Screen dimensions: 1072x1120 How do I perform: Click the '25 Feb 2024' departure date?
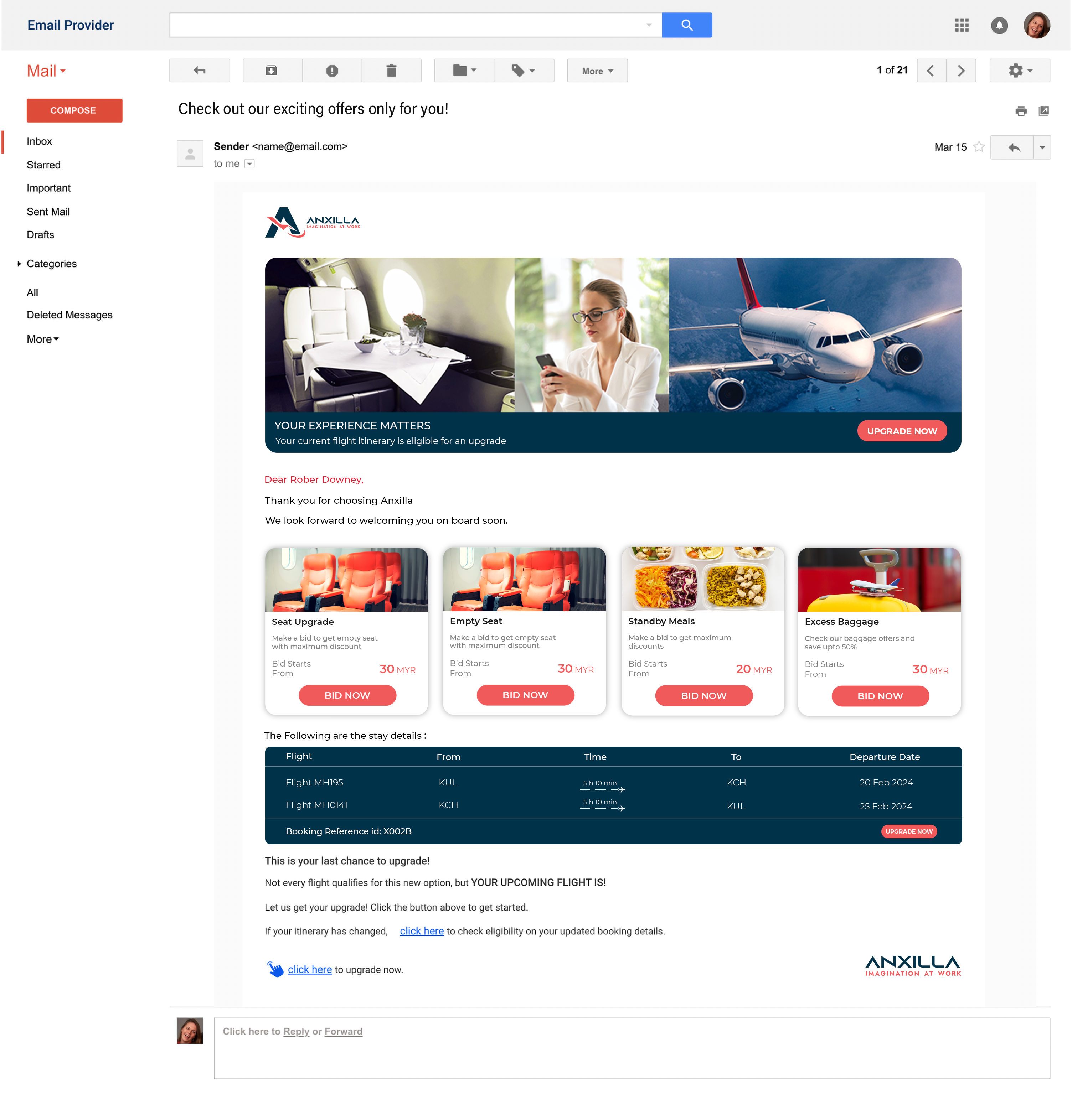(x=885, y=806)
